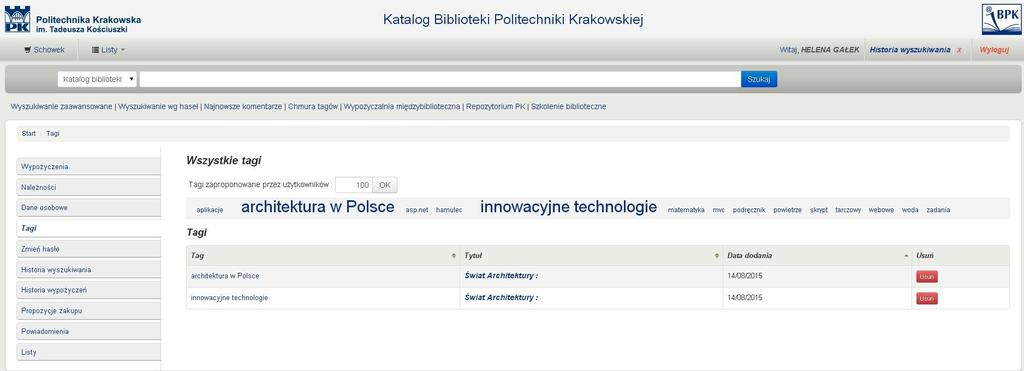
Task: Open the Wypożyczenia sidebar tab
Action: coord(88,167)
